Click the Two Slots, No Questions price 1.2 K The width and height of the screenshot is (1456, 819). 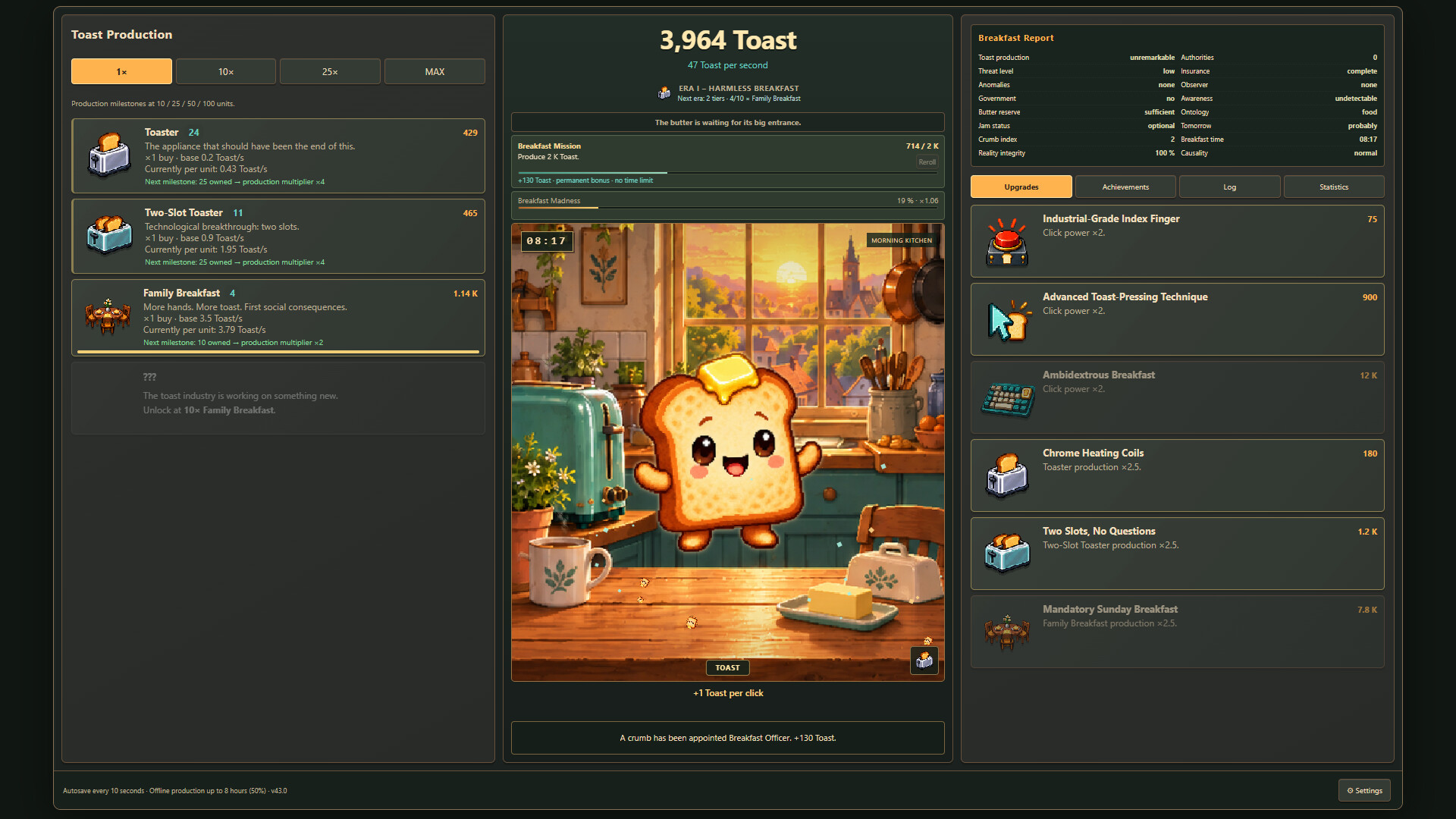click(1367, 532)
